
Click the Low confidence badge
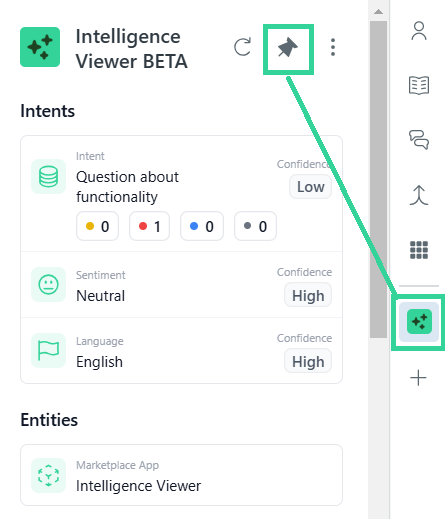pyautogui.click(x=310, y=187)
